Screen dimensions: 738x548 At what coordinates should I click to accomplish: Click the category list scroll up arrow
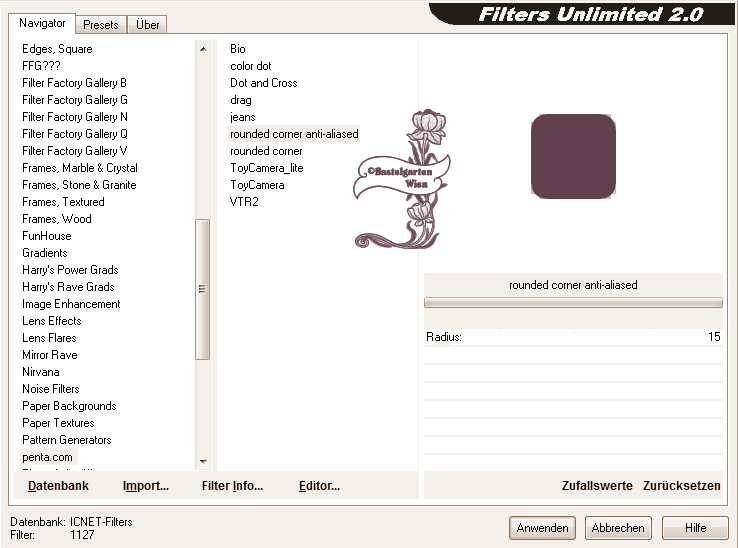[x=203, y=49]
